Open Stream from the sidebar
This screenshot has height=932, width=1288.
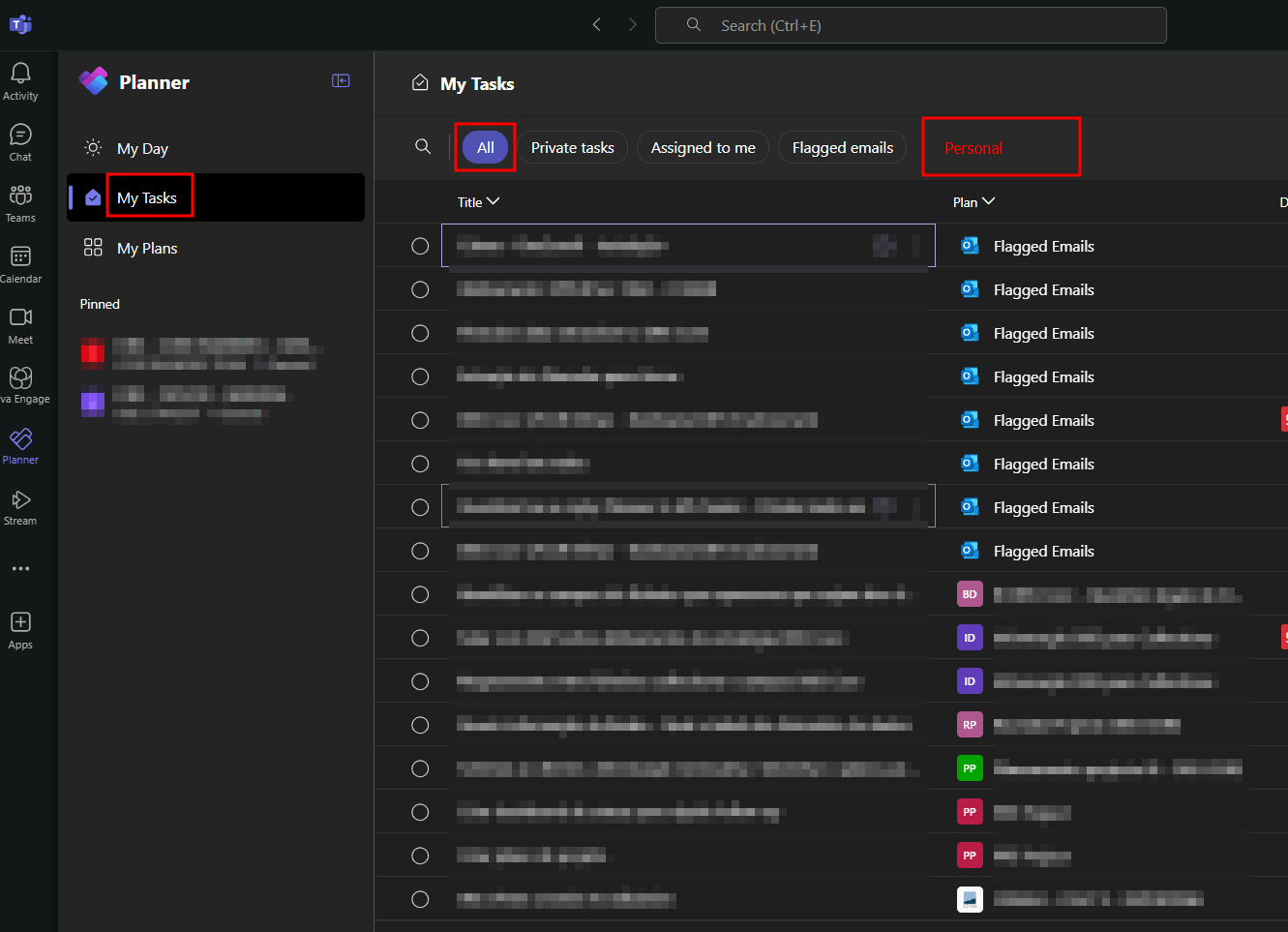20,503
